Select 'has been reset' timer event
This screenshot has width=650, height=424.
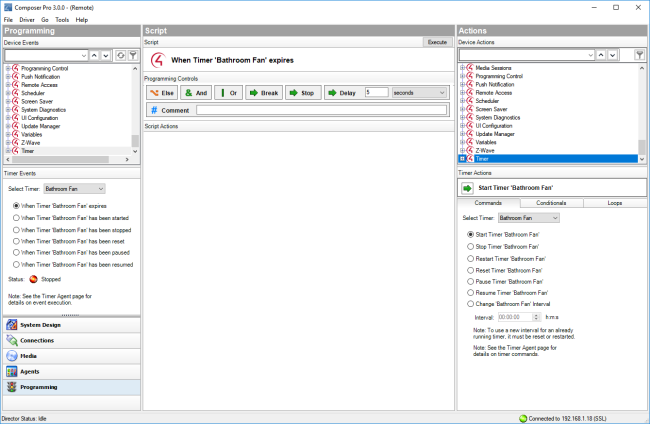[16, 241]
